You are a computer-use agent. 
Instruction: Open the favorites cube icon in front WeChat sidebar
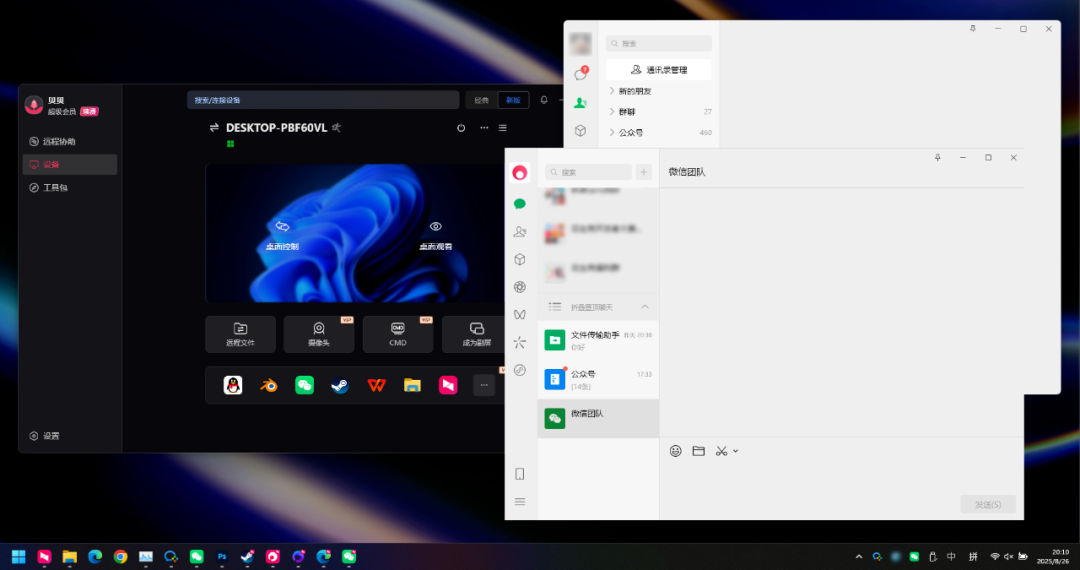(x=520, y=260)
